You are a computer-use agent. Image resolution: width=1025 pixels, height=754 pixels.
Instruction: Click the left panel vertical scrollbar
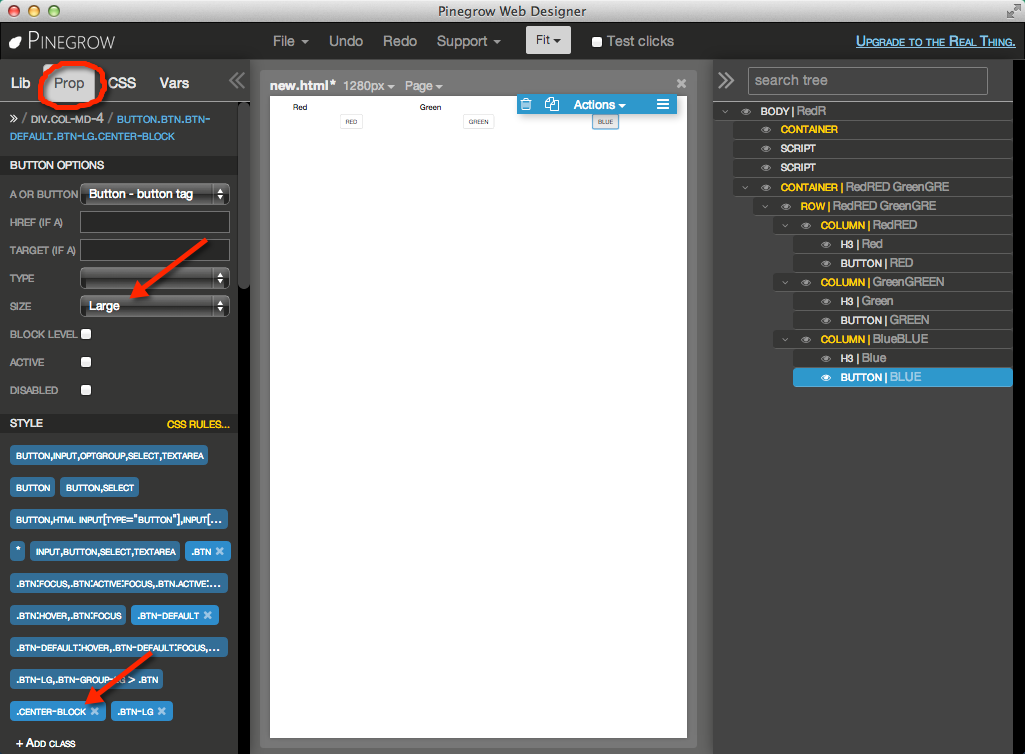click(x=244, y=196)
